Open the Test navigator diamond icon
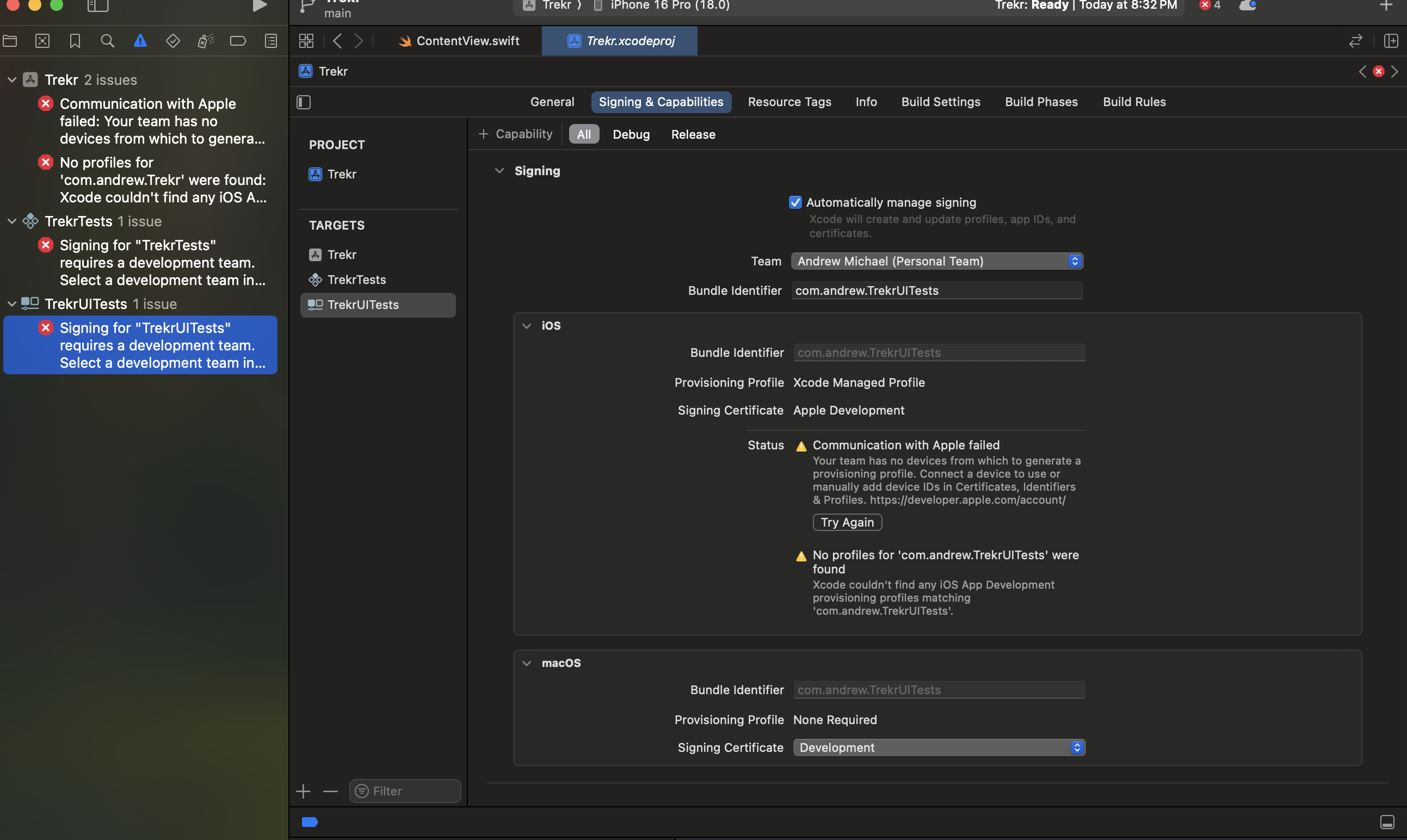 coord(172,41)
